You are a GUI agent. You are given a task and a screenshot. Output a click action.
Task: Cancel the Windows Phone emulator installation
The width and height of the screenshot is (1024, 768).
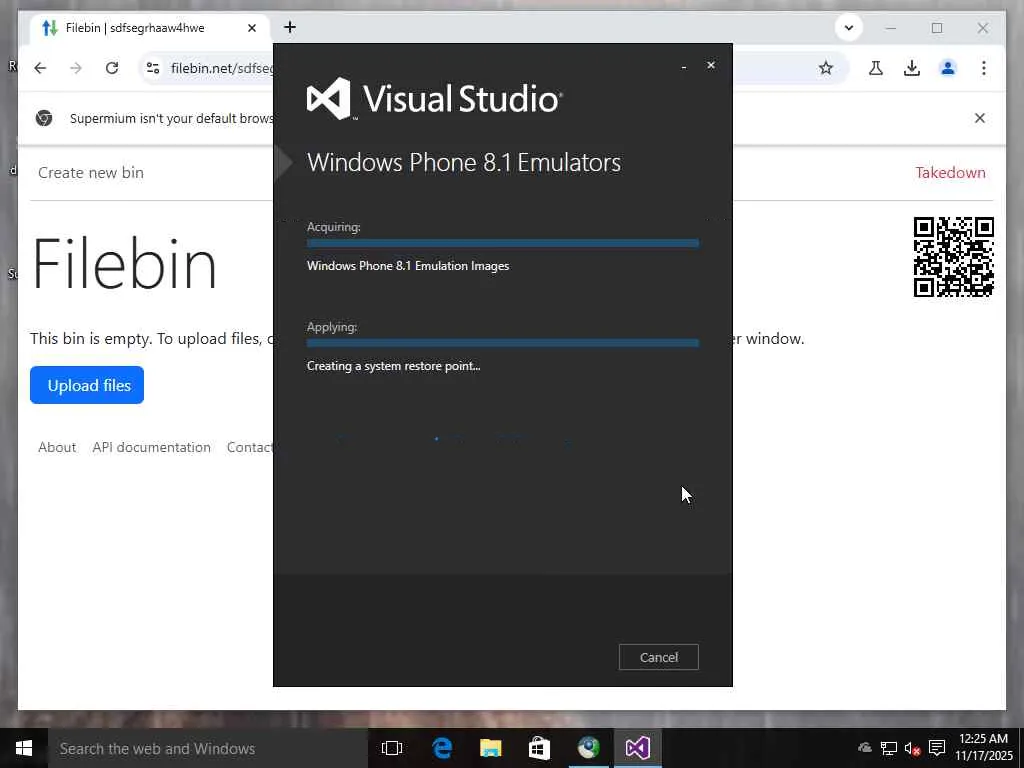coord(658,657)
